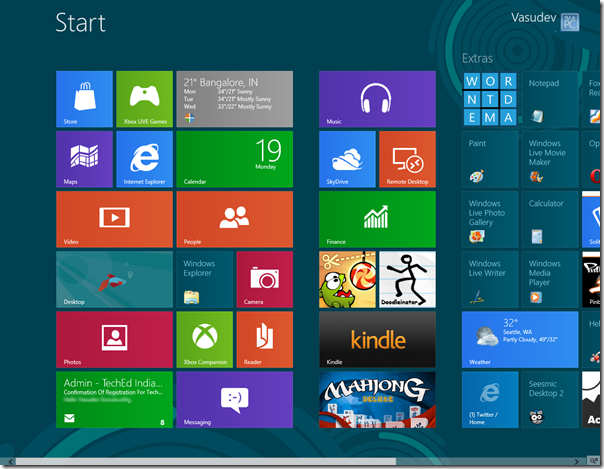Viewport: 604px width, 469px height.
Task: Launch the Remote Desktop tile
Action: coord(408,159)
